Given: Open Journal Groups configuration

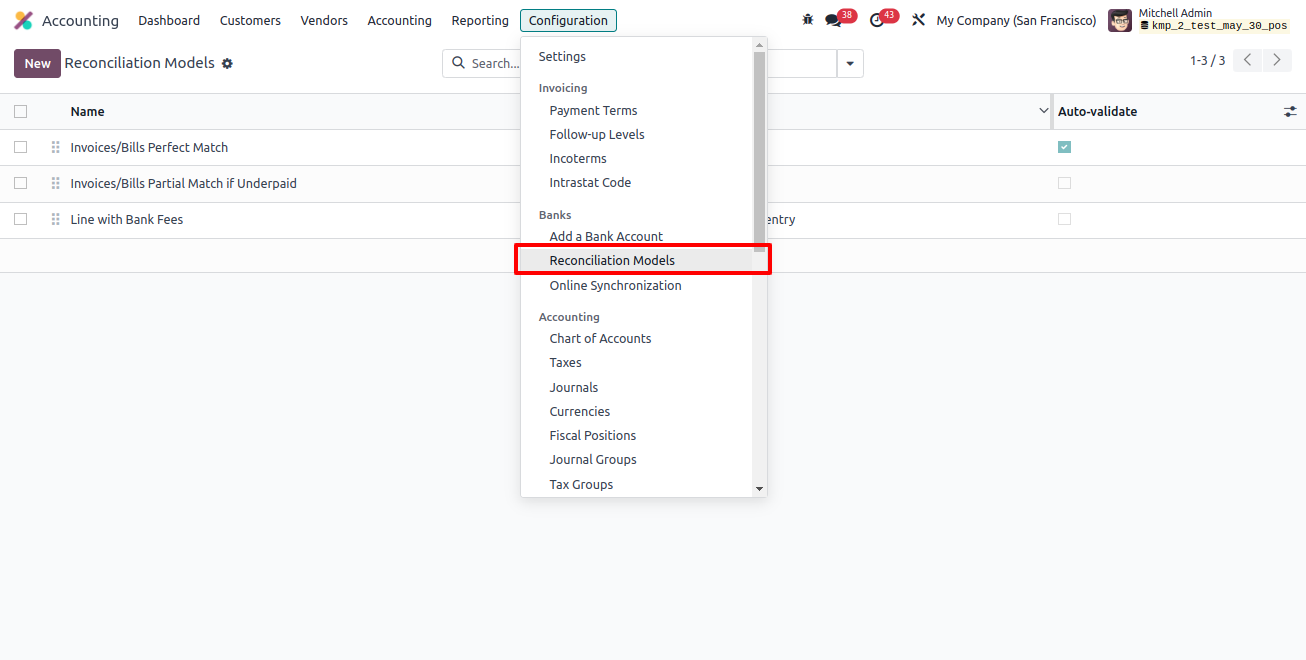Looking at the screenshot, I should [593, 460].
